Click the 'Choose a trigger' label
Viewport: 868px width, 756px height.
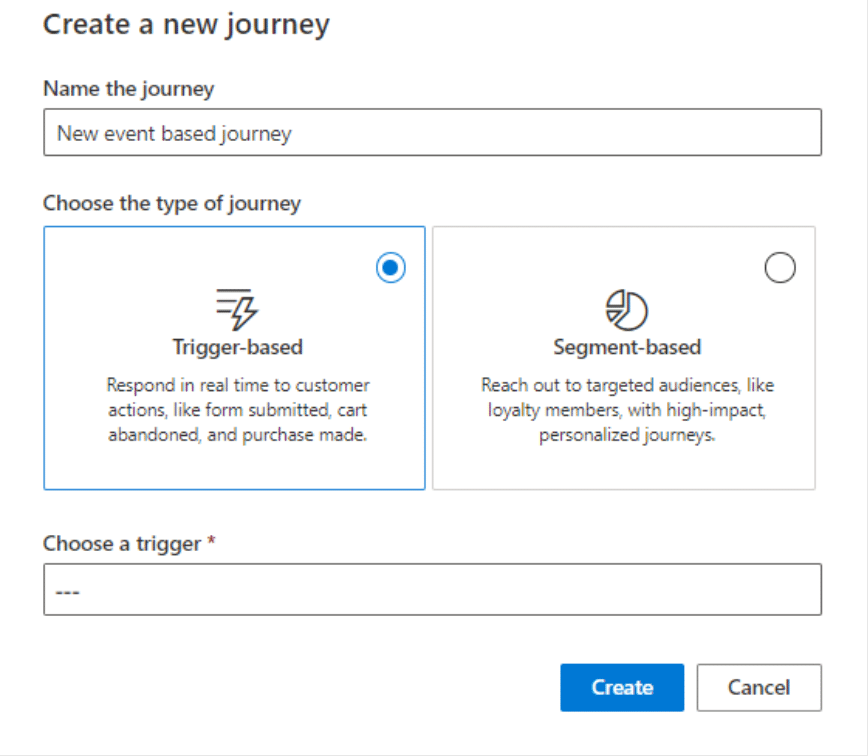point(121,544)
